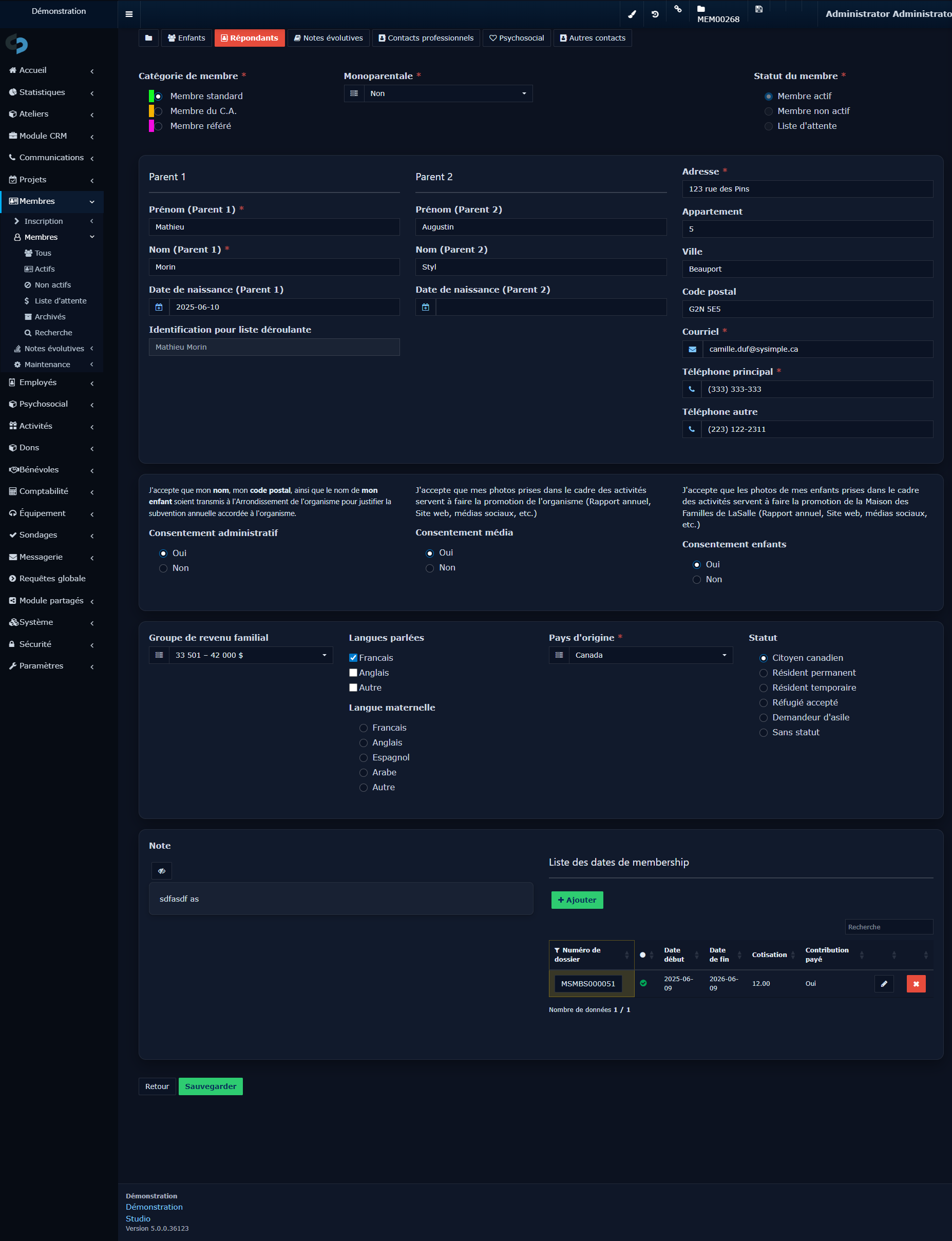
Task: Select Membre non actif status
Action: [768, 111]
